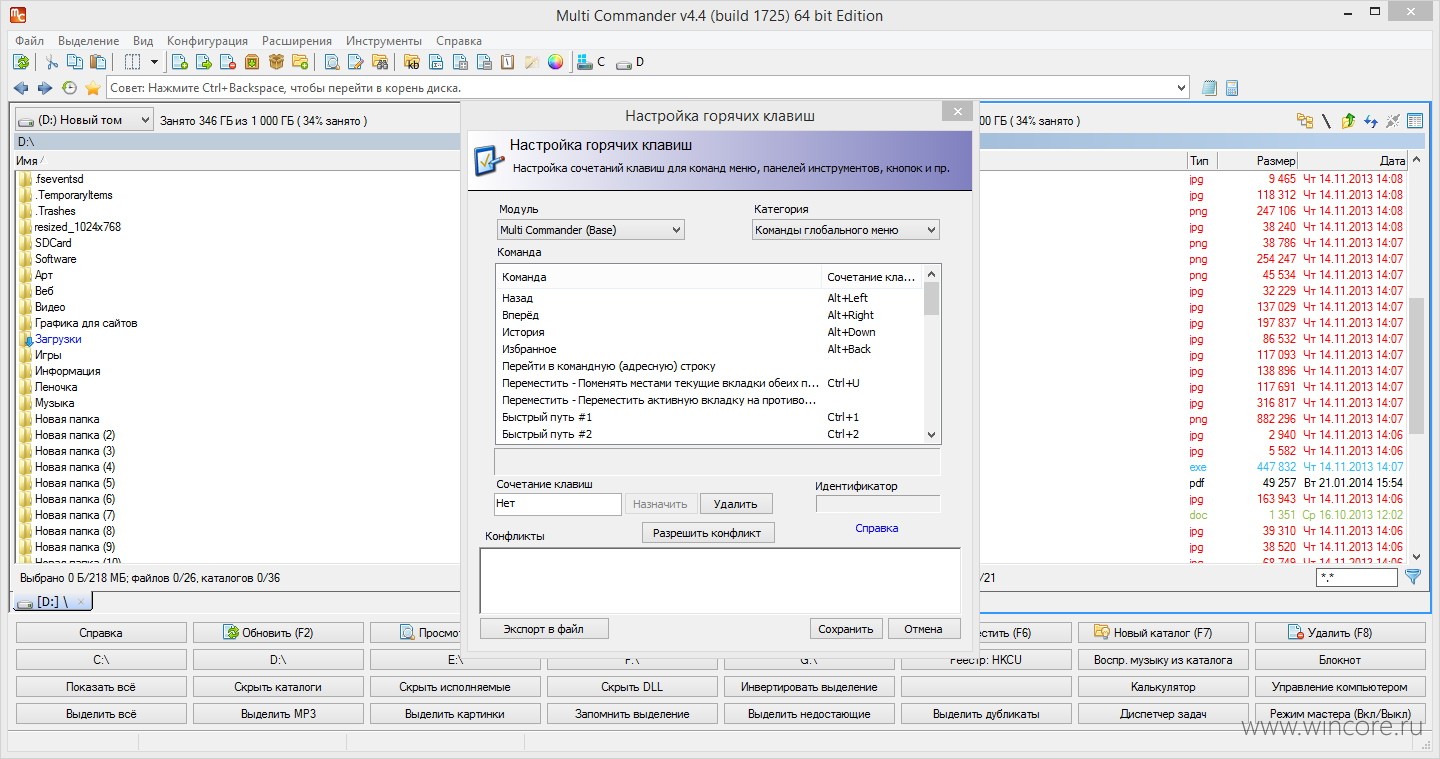Click the 'Калькулятор' bottom button

tap(1163, 687)
